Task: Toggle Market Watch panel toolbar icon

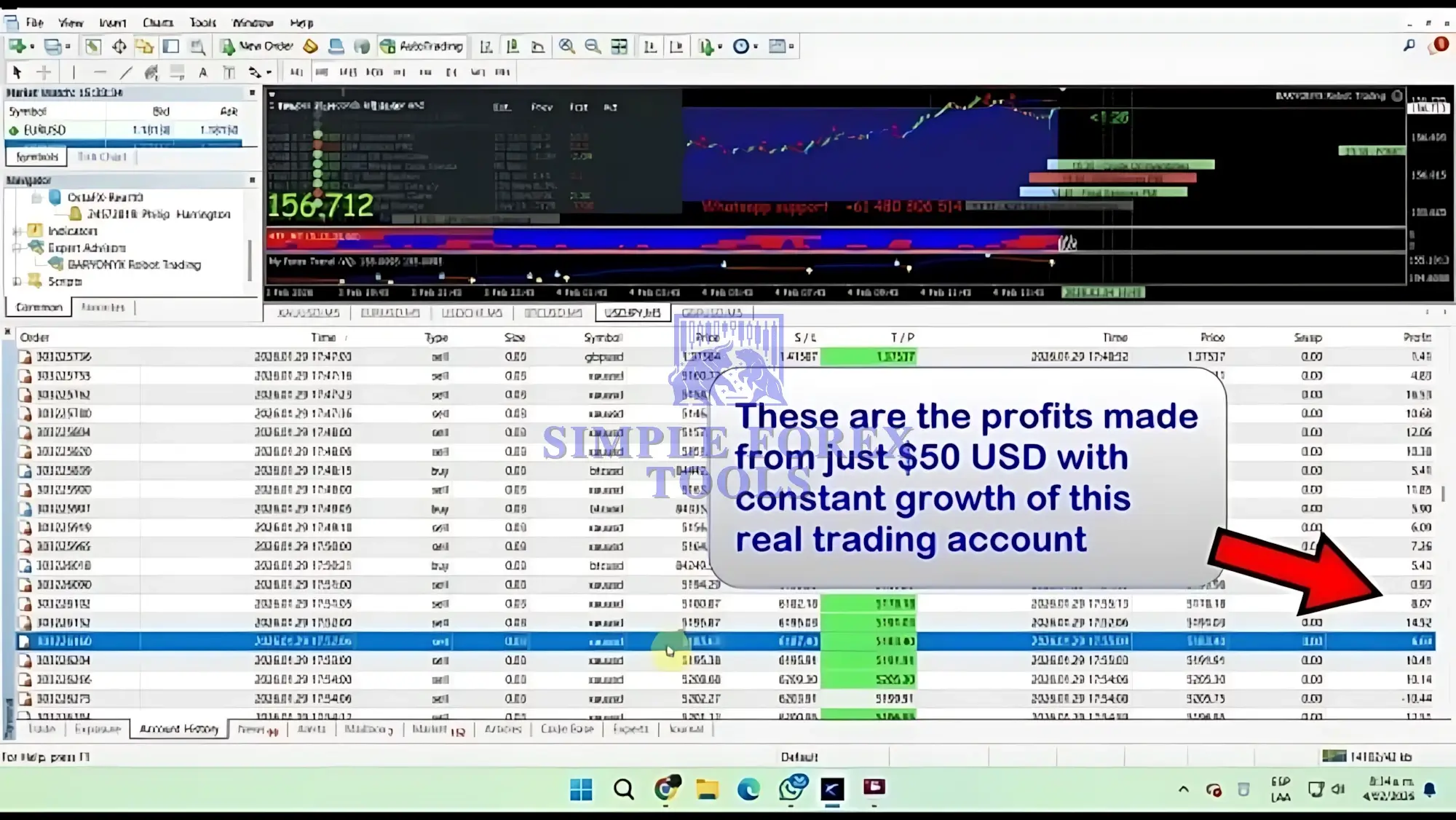Action: 93,47
